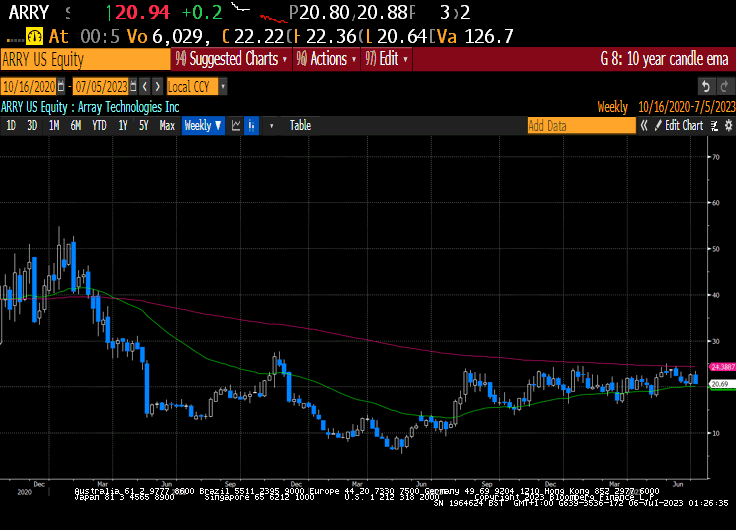Select the 1Y time range

click(x=123, y=125)
